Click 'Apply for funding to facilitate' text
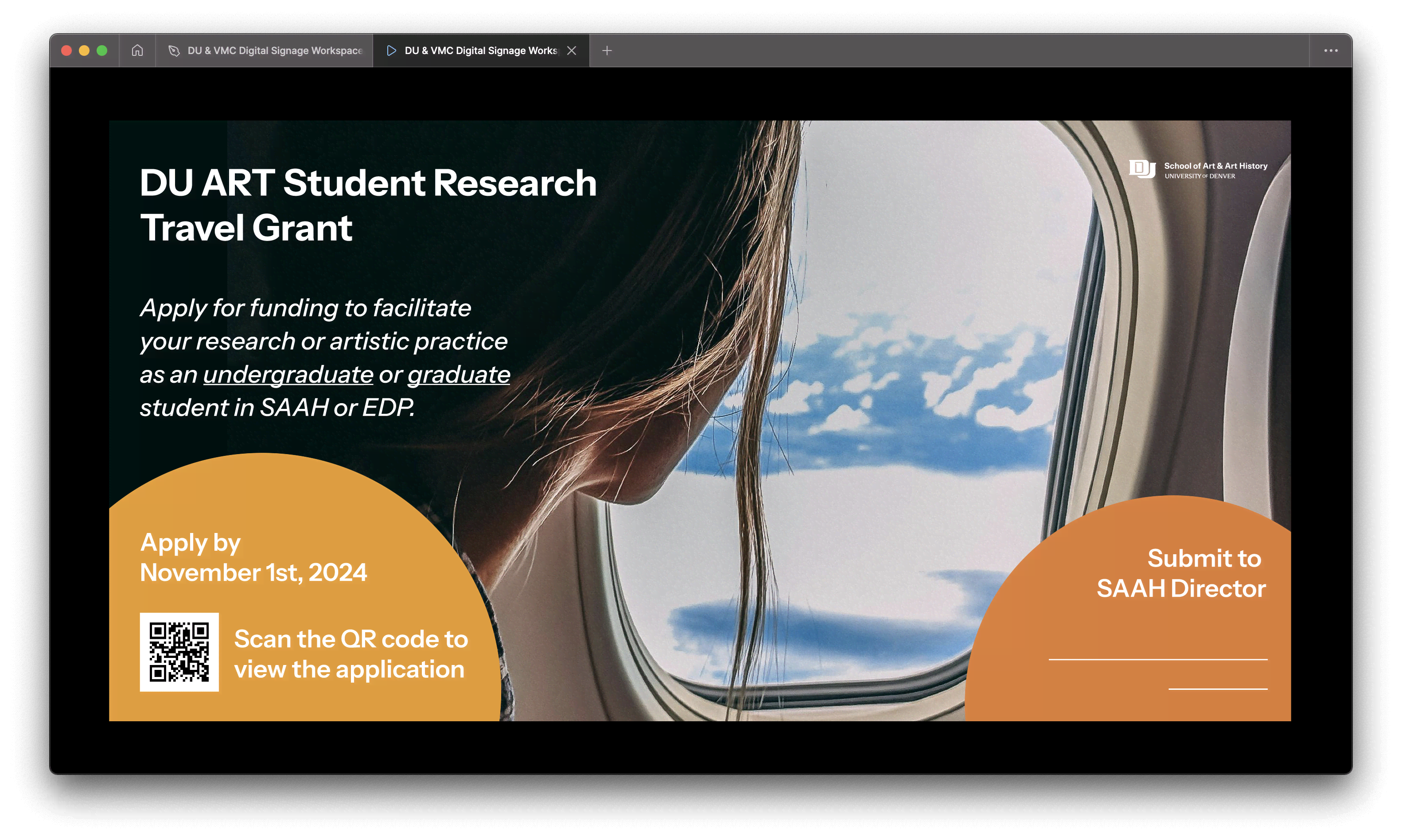This screenshot has width=1402, height=840. 305,308
